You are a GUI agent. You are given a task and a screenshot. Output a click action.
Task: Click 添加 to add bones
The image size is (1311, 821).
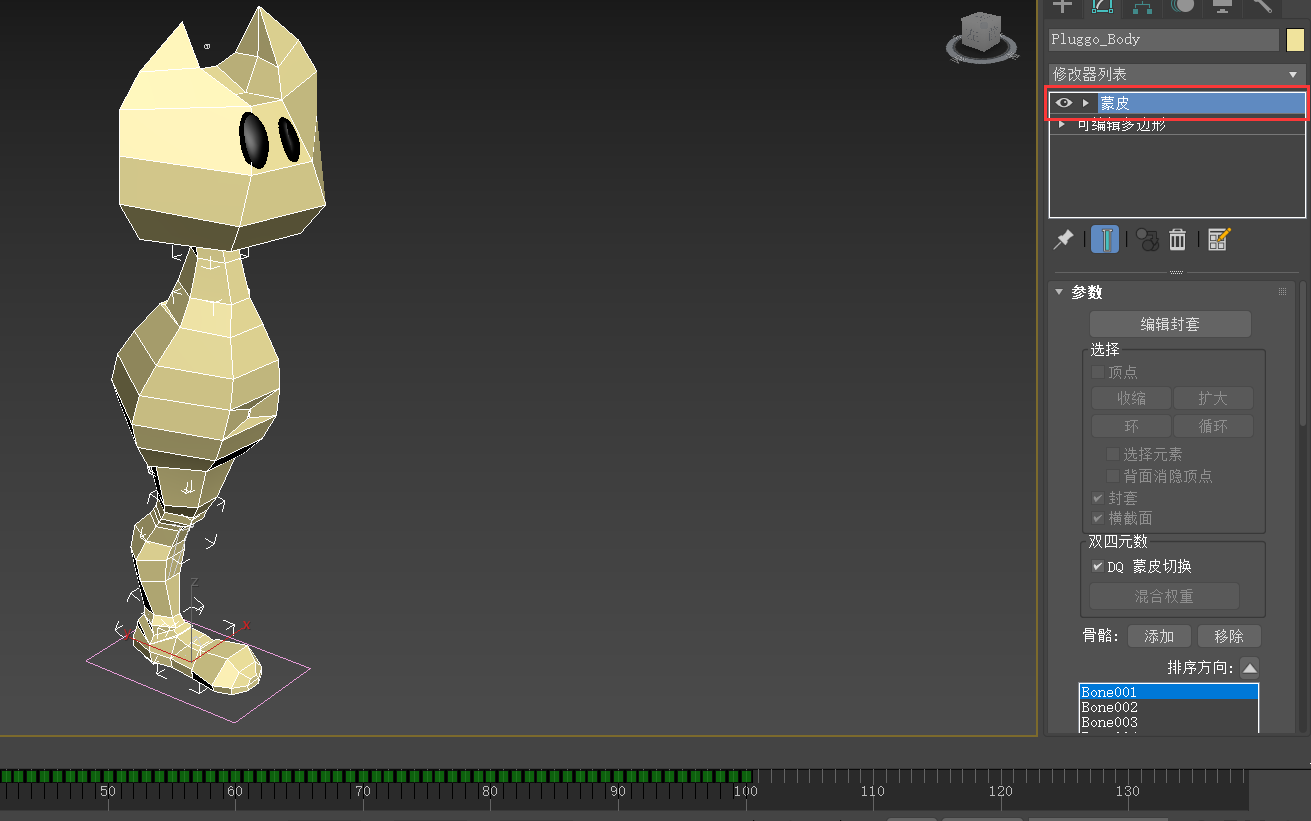(1159, 635)
